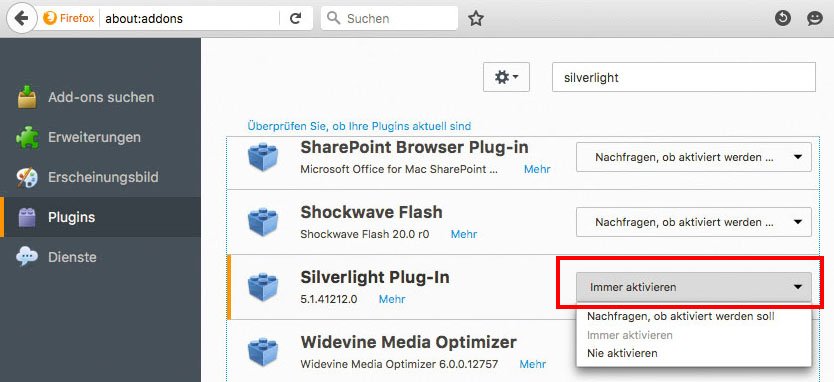
Task: Choose Nie aktivieren from the list
Action: [622, 353]
